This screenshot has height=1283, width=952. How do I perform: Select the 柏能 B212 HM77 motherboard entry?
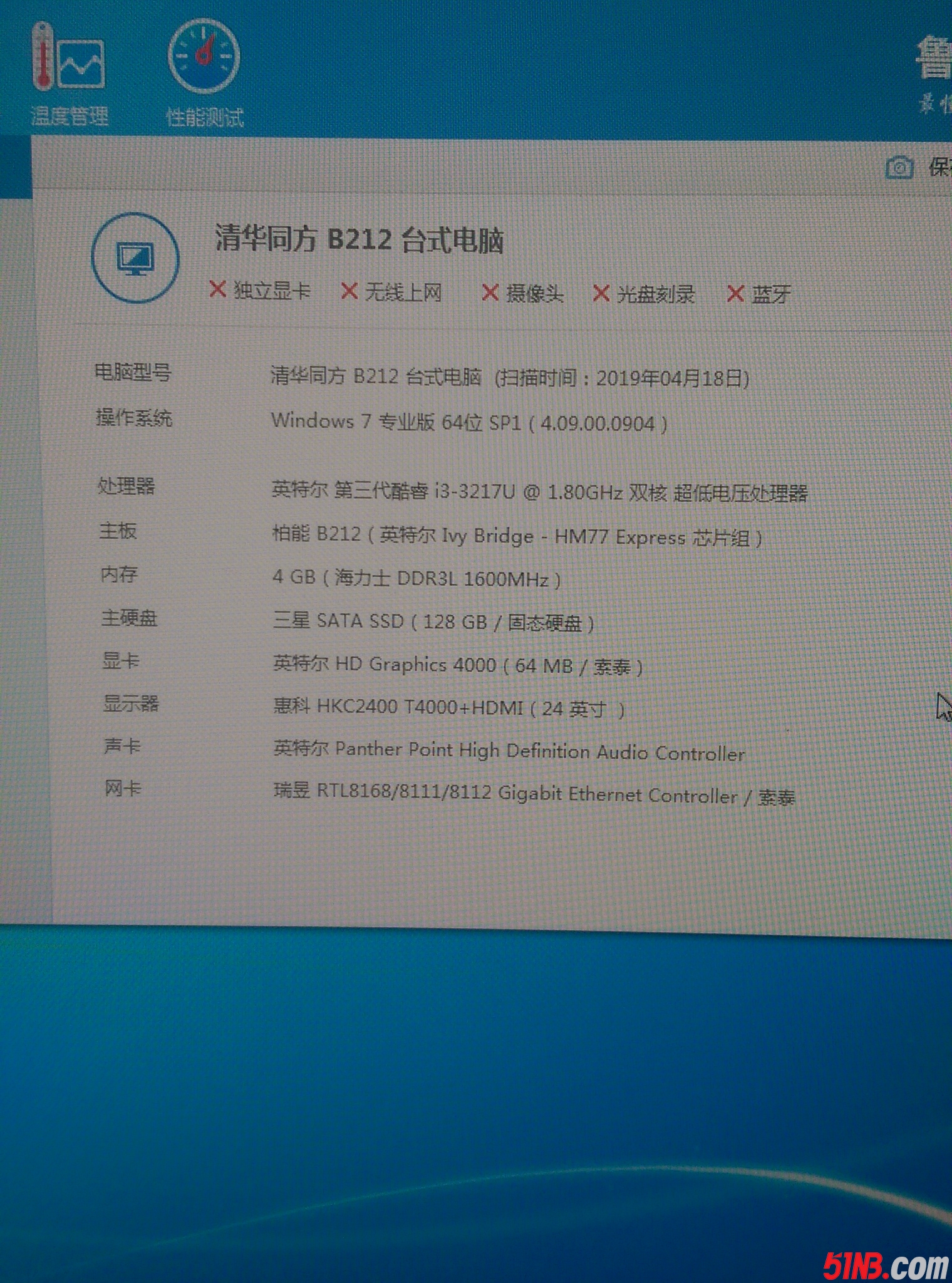[x=517, y=536]
